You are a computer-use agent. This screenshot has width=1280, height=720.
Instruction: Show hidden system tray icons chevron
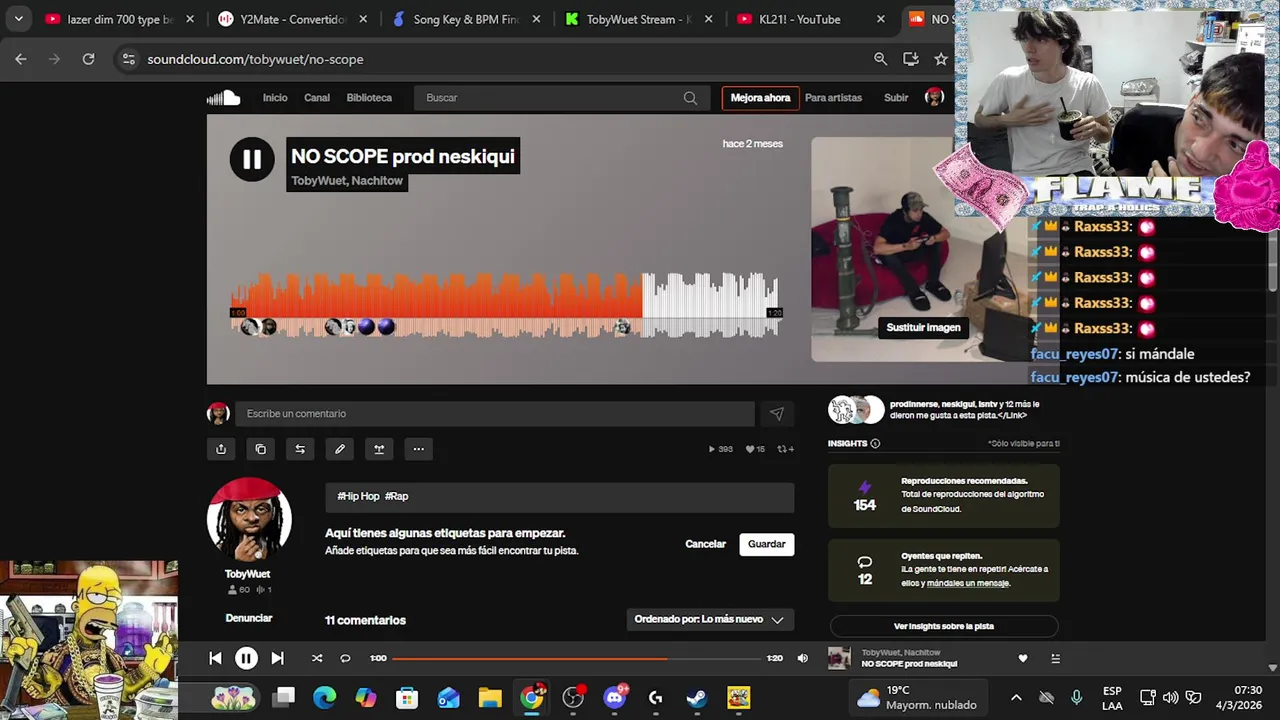tap(1016, 697)
